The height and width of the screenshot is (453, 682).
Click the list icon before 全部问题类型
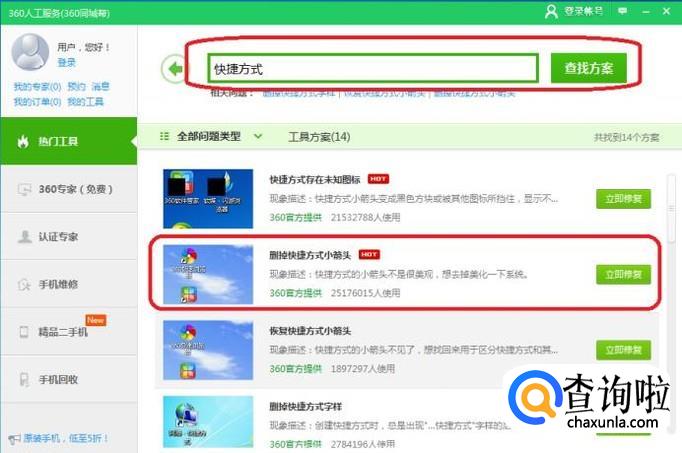click(164, 137)
